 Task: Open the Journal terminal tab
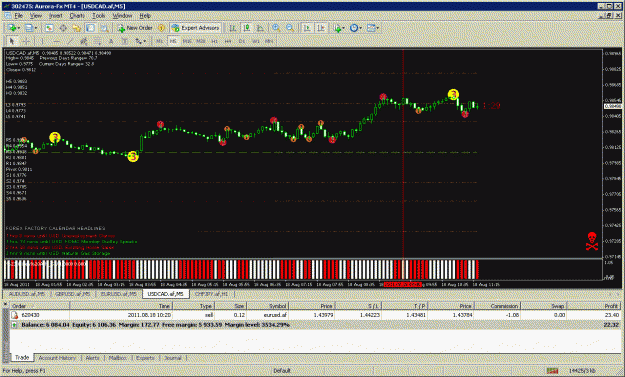pos(173,358)
